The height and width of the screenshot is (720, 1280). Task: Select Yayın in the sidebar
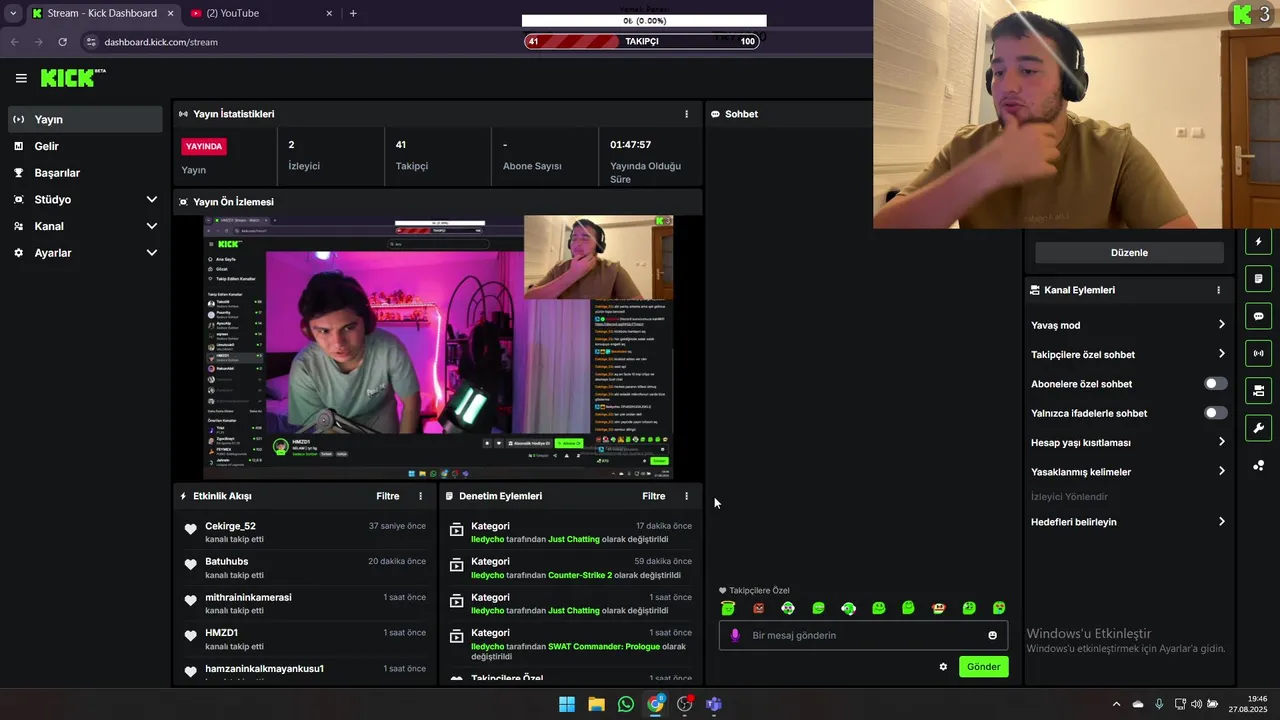pyautogui.click(x=84, y=119)
